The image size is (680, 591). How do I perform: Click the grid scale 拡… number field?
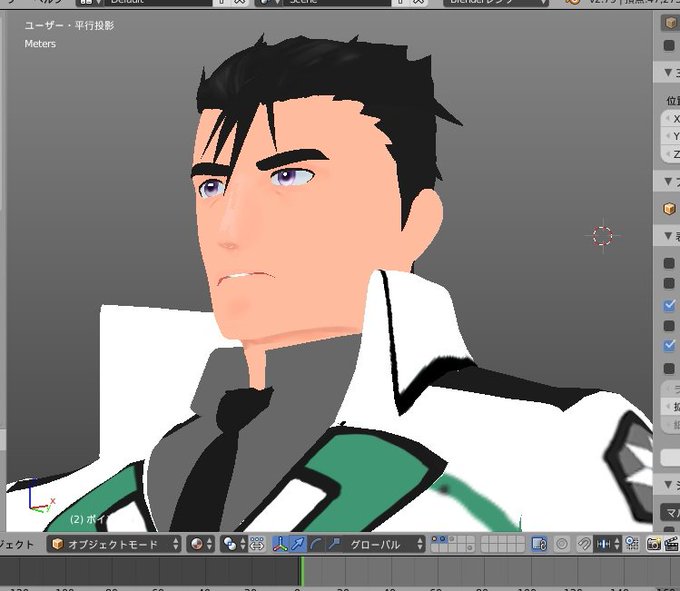click(671, 406)
